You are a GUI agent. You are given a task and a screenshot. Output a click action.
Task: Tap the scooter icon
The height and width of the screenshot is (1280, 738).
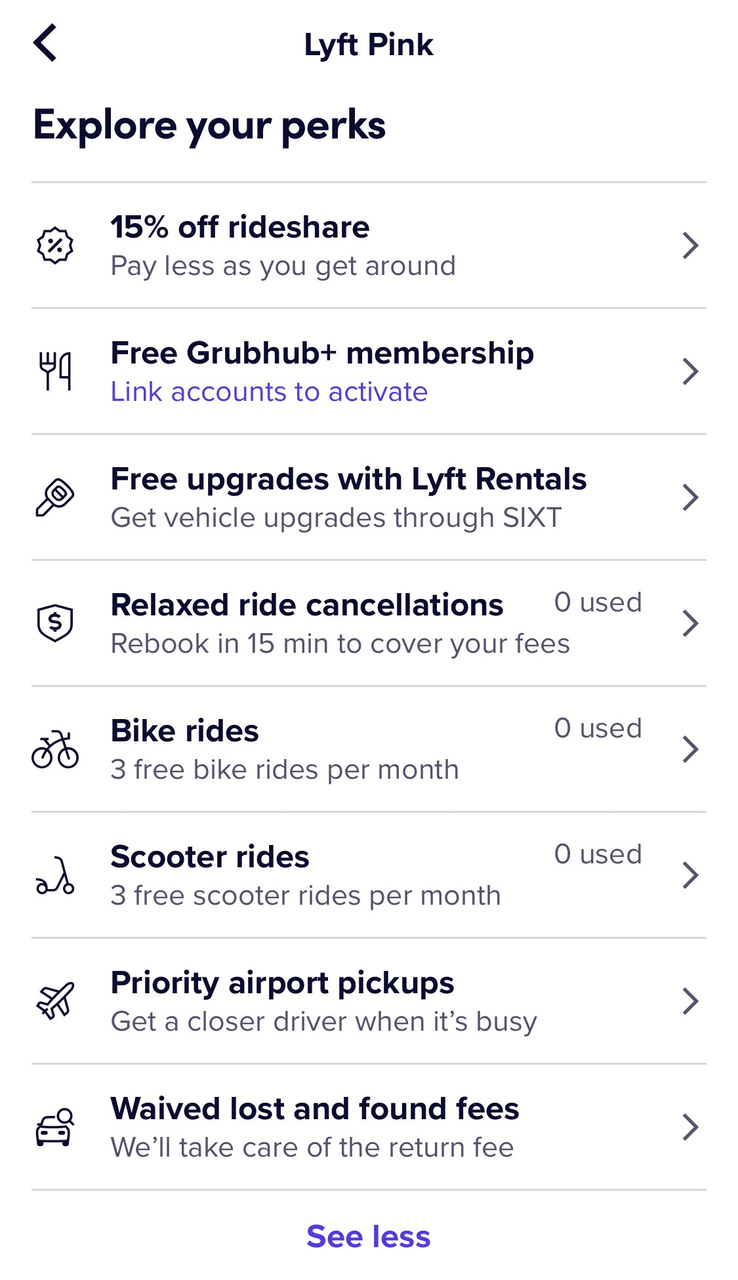pos(55,876)
